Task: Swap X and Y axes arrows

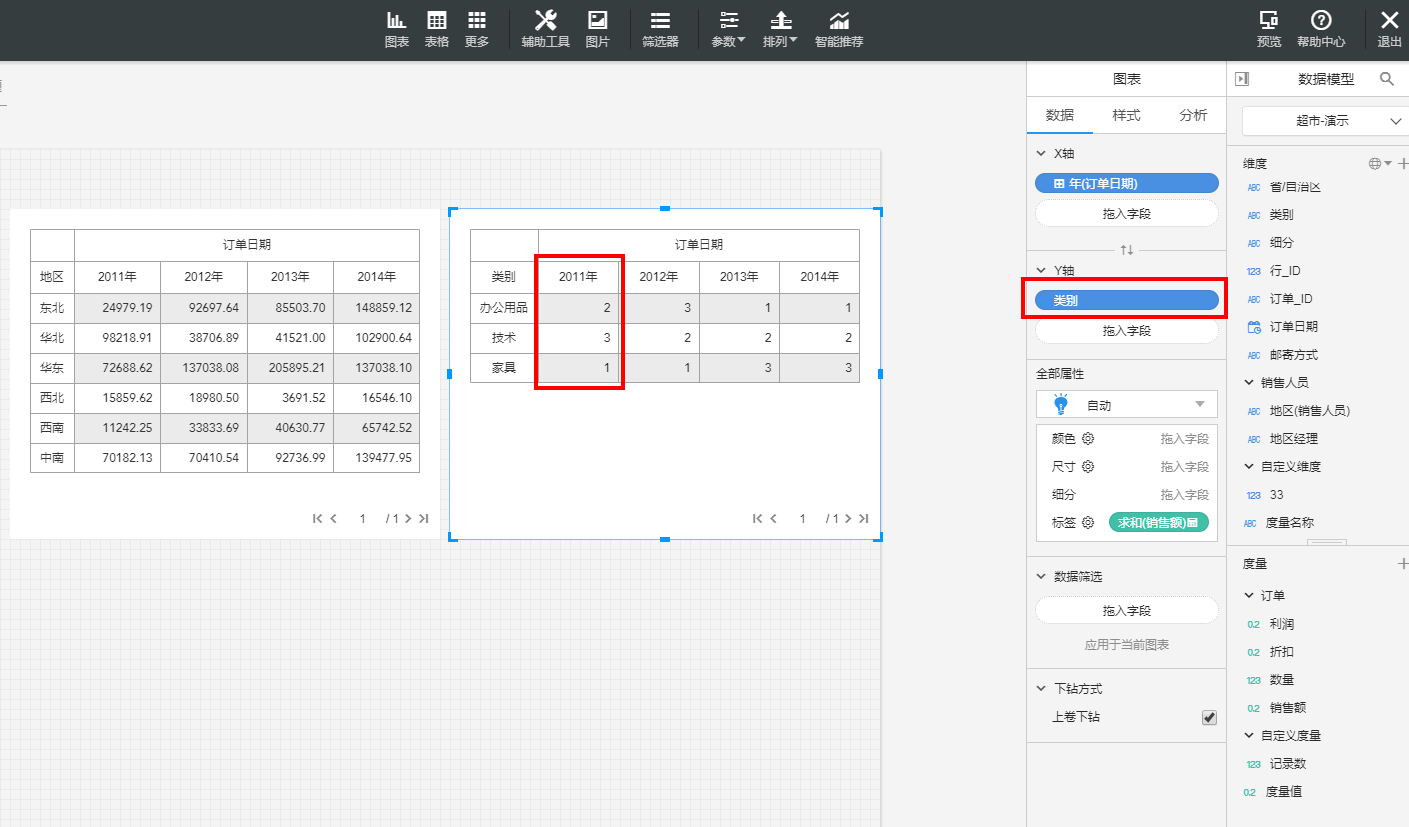Action: (1126, 249)
